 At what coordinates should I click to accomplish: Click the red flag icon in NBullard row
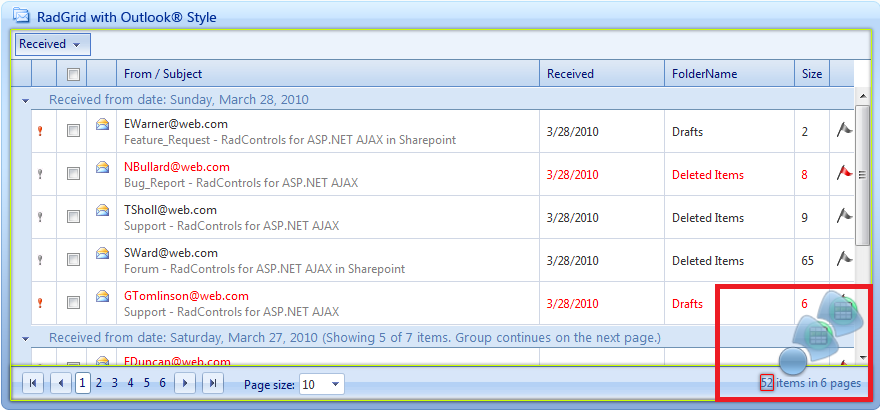point(843,173)
